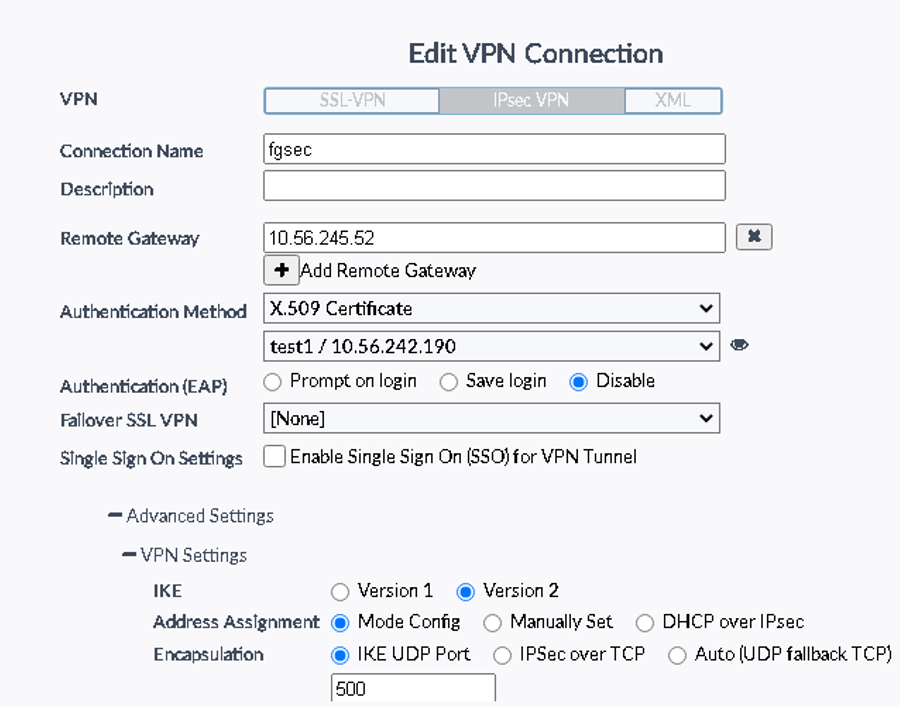
Task: Select IKE Version 1
Action: [340, 591]
